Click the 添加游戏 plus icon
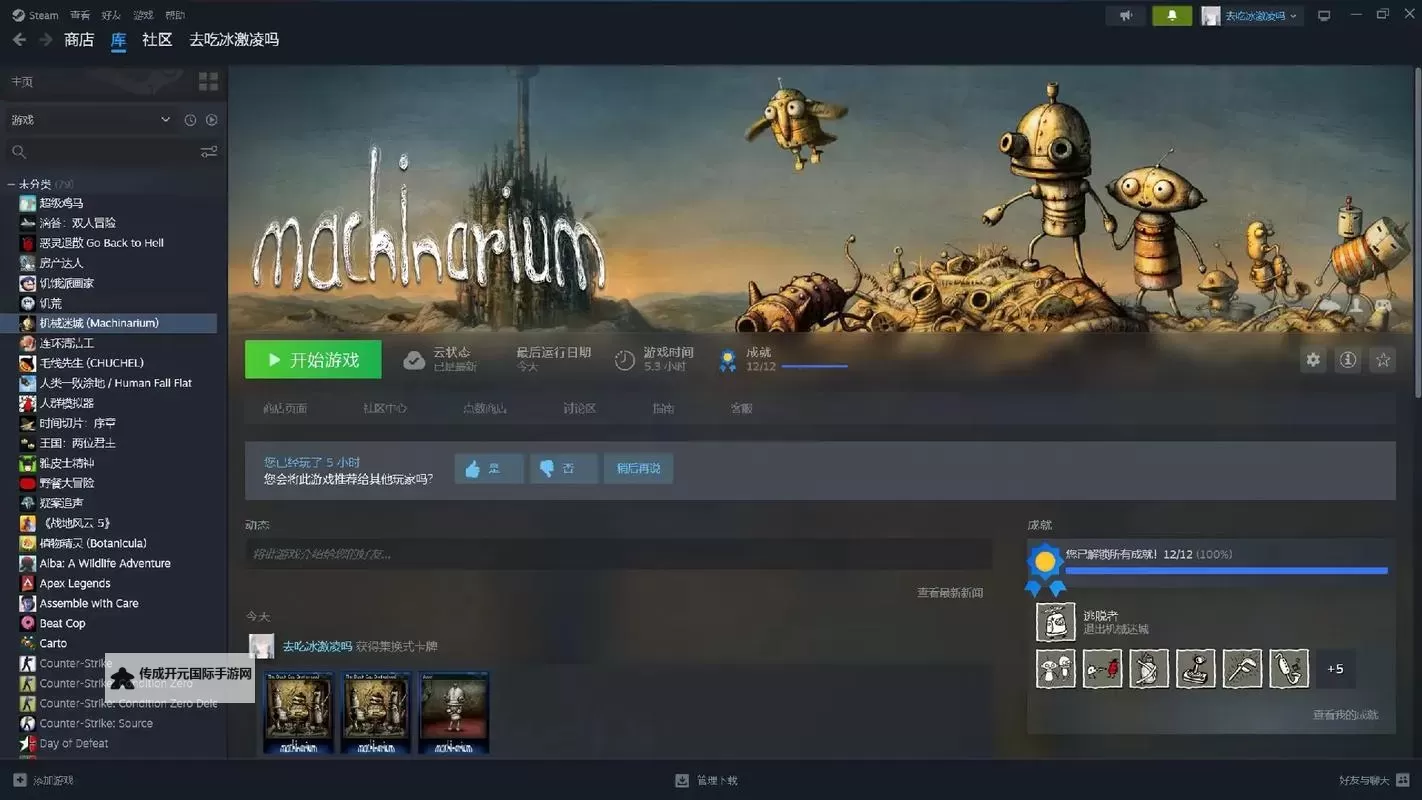Screen dimensions: 1422x800 (x=20, y=780)
